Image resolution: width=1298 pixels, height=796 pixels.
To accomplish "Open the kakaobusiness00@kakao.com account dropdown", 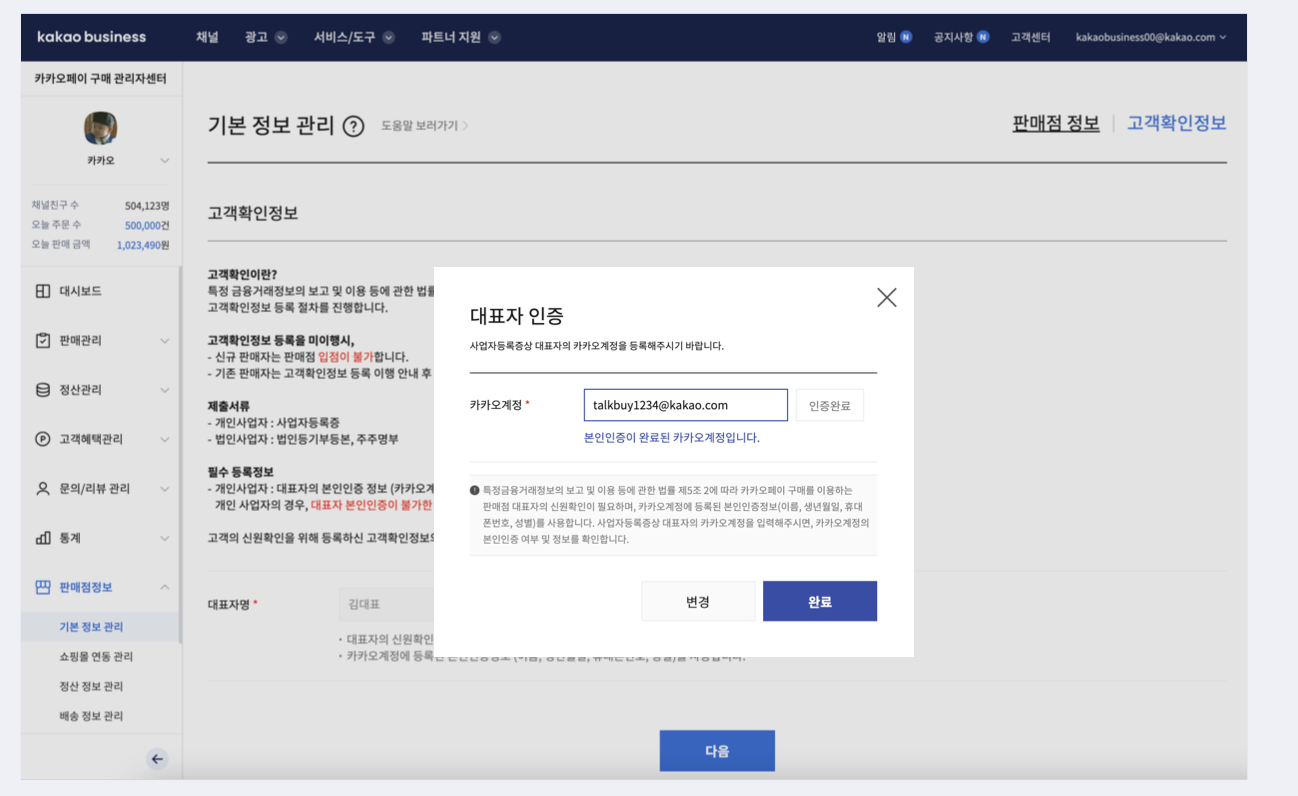I will (1151, 37).
